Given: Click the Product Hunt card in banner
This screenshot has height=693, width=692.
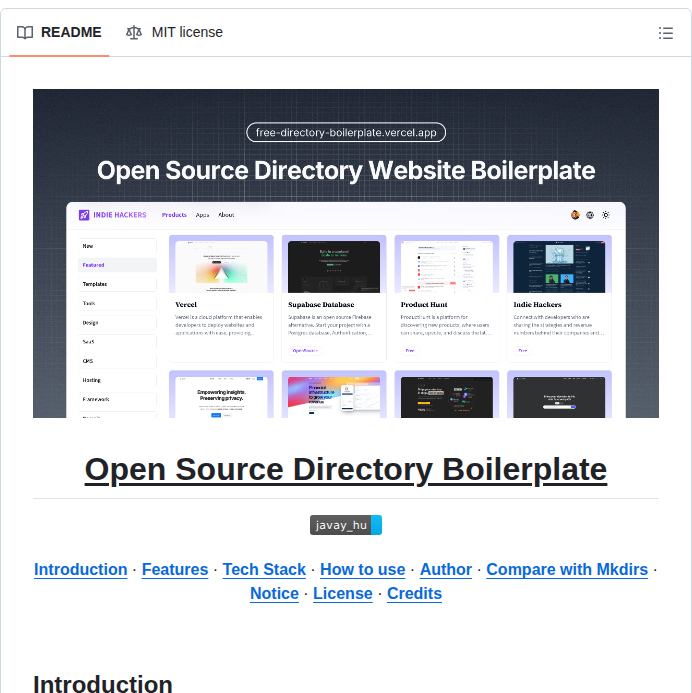Looking at the screenshot, I should pos(447,298).
